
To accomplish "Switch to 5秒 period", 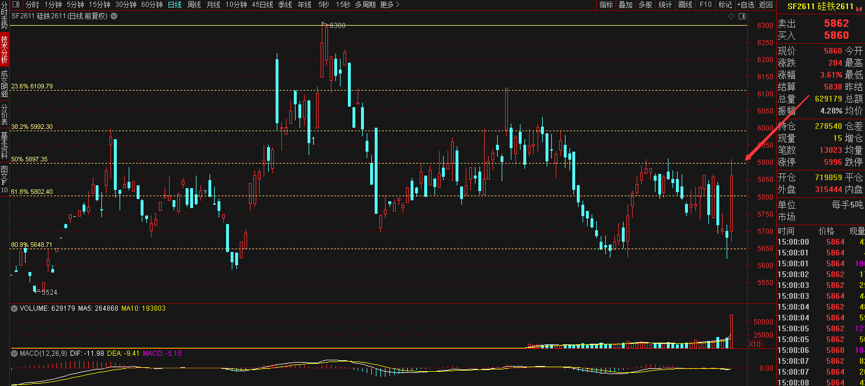I will (x=324, y=5).
